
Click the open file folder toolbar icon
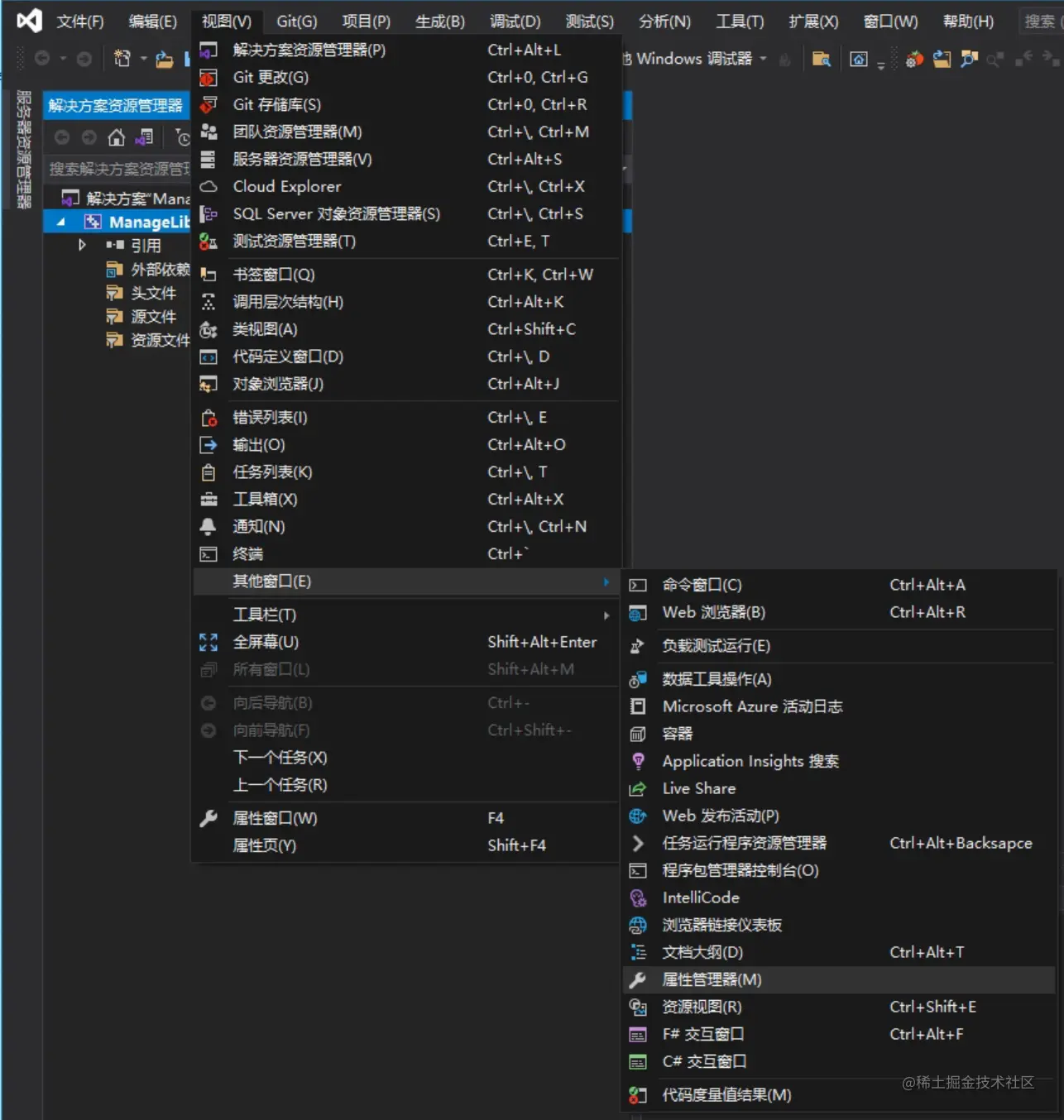pos(165,59)
